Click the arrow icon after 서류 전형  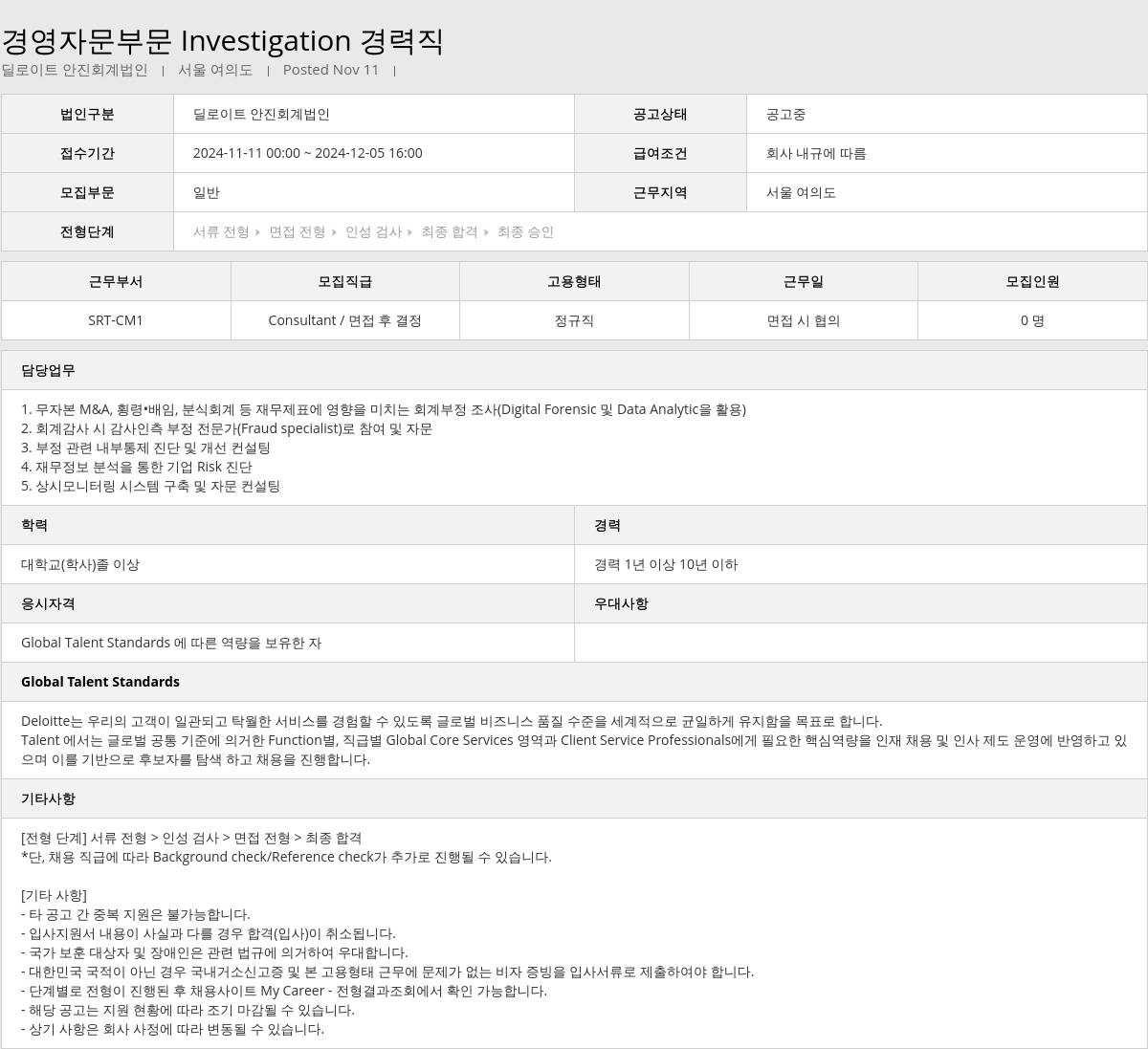pyautogui.click(x=258, y=232)
